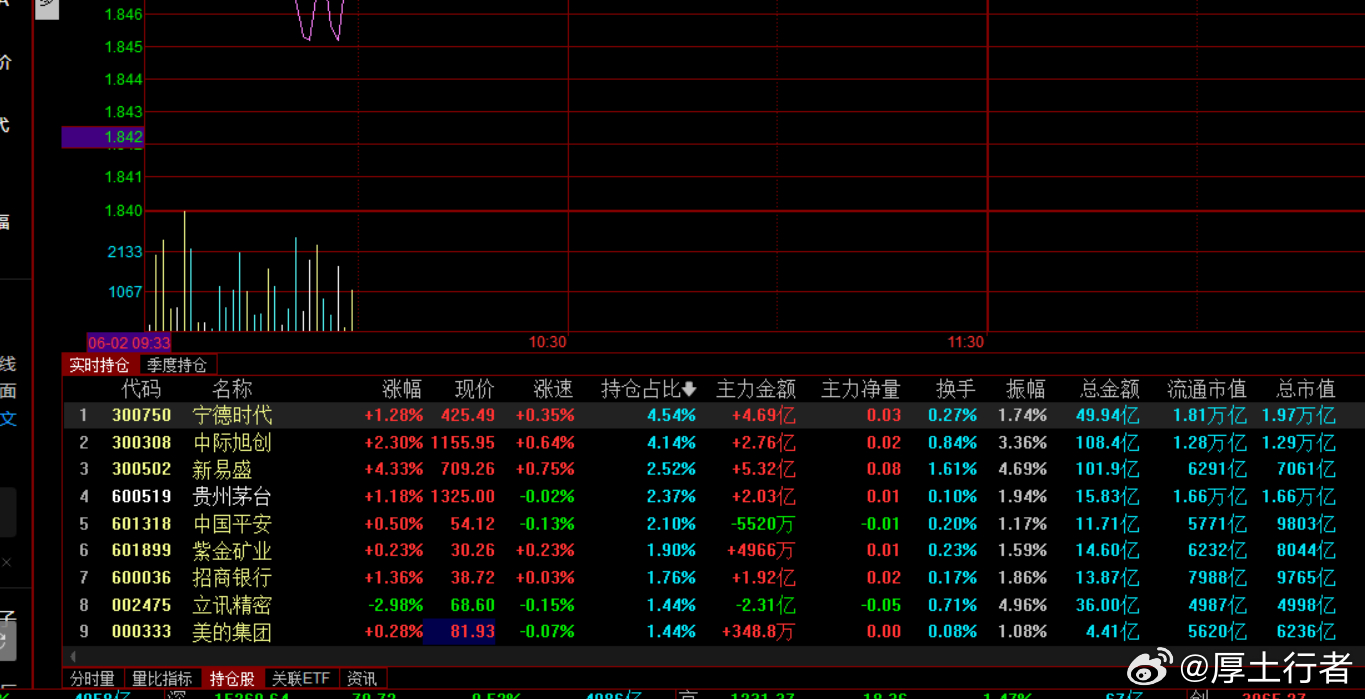Sort table by 名称 column header
1365x699 pixels.
[232, 389]
